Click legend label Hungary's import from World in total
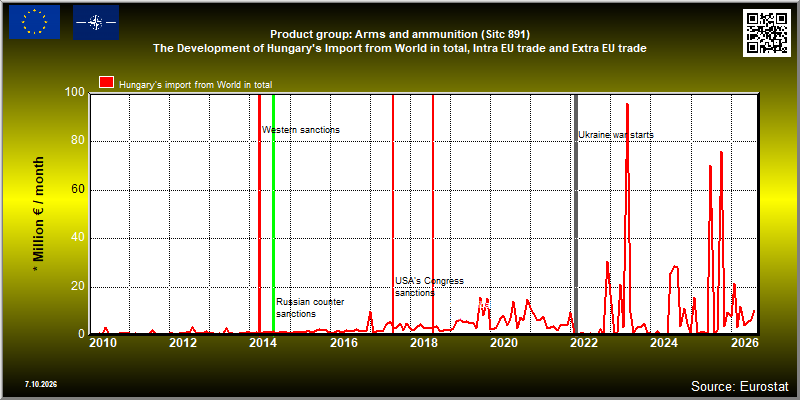Viewport: 800px width, 400px height. click(196, 85)
